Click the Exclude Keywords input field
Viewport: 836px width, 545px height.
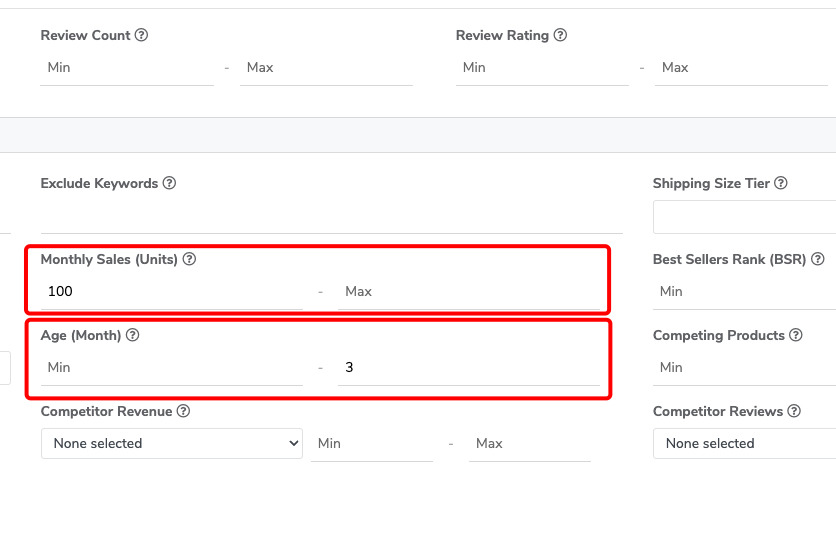tap(332, 217)
